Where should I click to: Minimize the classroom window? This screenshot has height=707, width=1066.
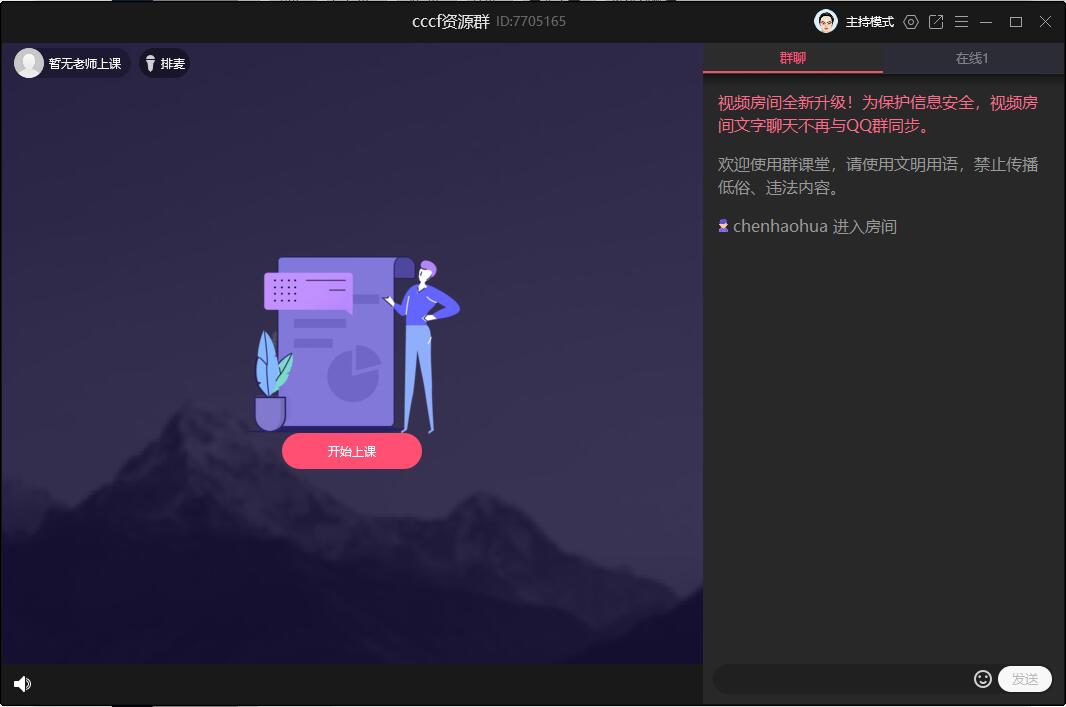(986, 21)
